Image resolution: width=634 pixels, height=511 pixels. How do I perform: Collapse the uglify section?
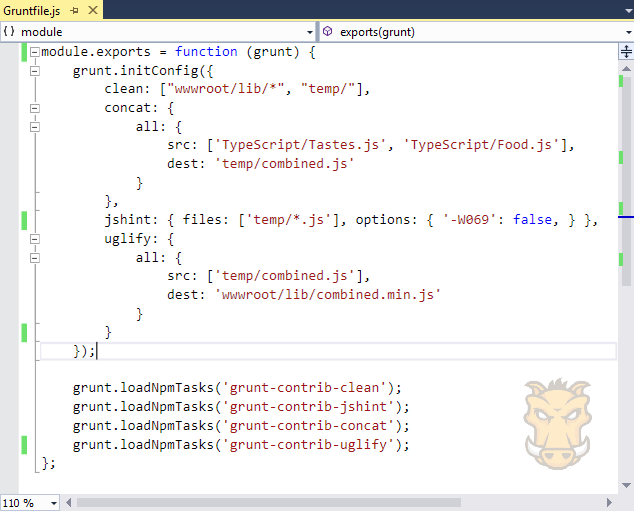click(35, 239)
